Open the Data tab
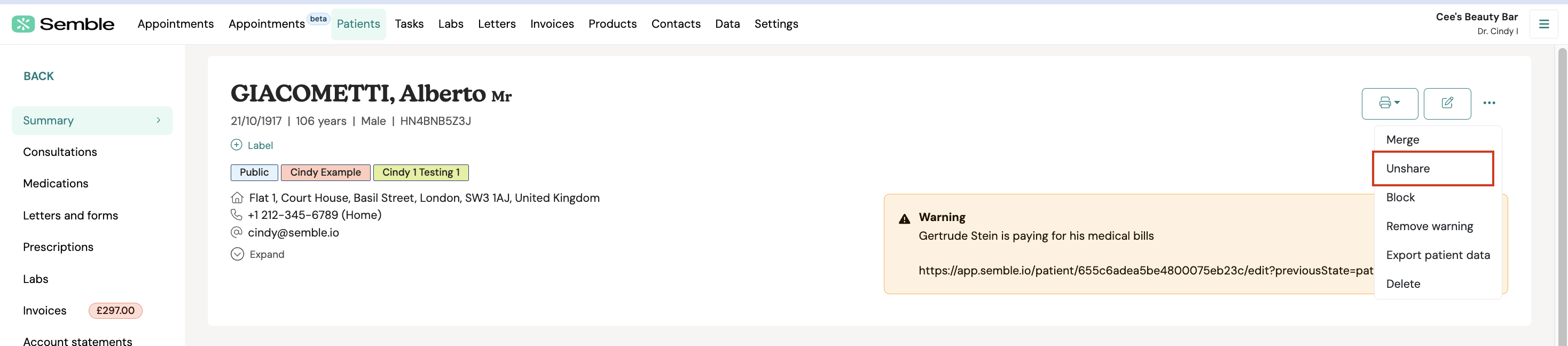 727,23
